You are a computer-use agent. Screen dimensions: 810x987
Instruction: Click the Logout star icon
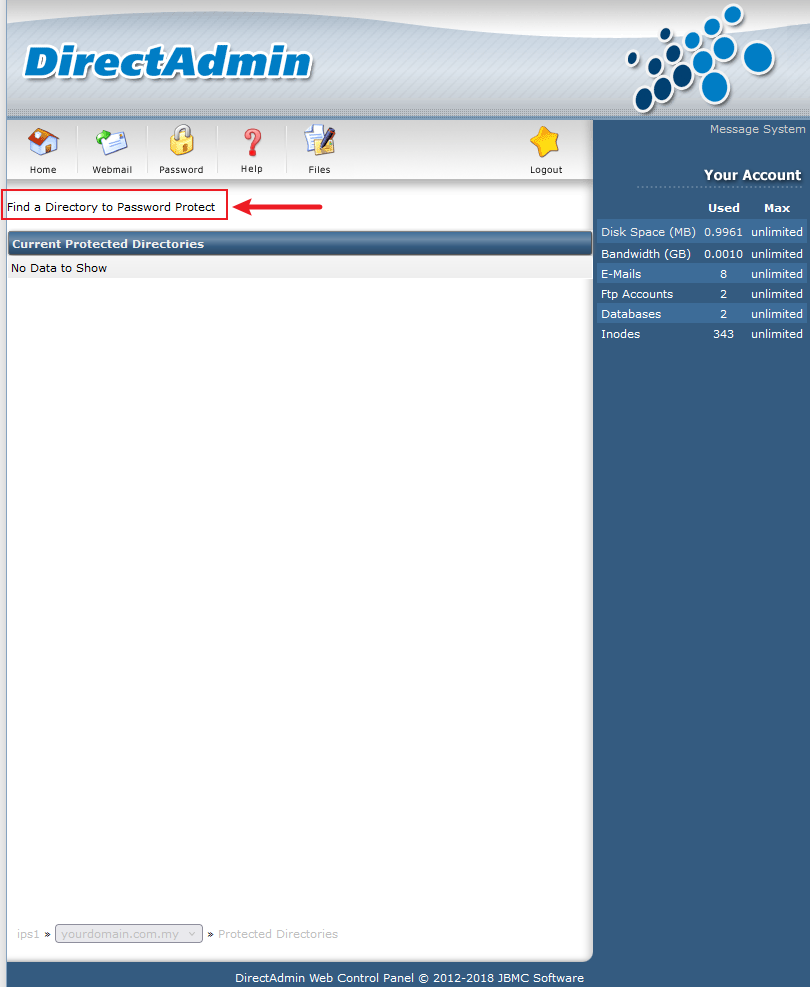tap(545, 142)
